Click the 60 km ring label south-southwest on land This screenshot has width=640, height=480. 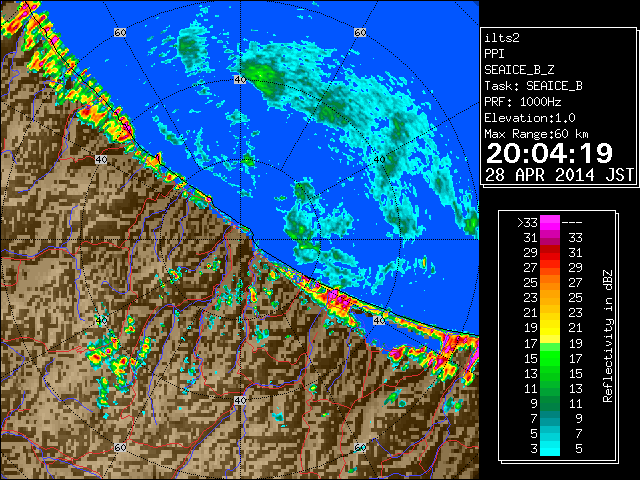(120, 447)
